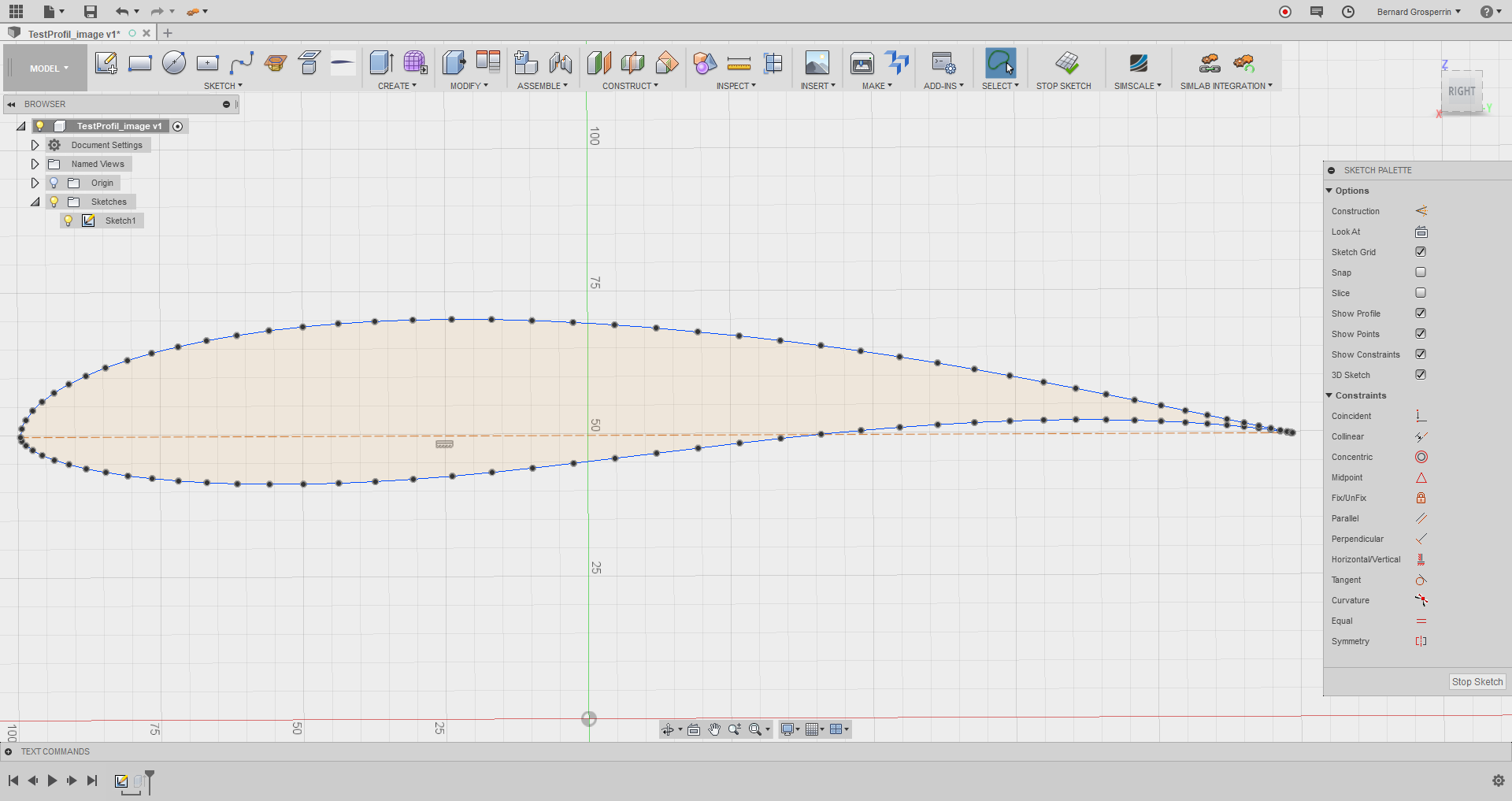Uncheck the Sketch Grid option

[1421, 252]
